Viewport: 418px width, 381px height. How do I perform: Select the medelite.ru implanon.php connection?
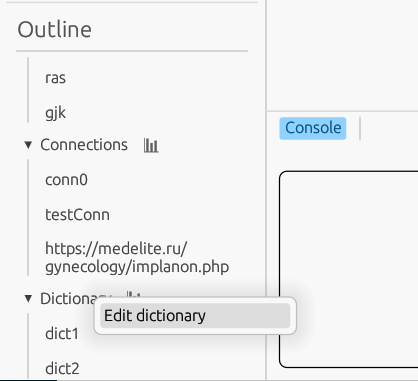137,258
